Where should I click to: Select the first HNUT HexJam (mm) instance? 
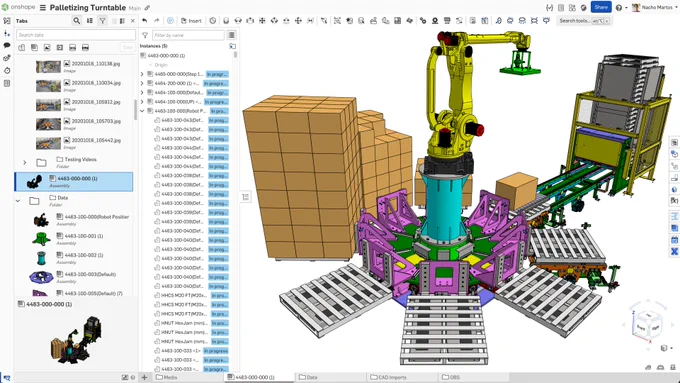[x=191, y=323]
